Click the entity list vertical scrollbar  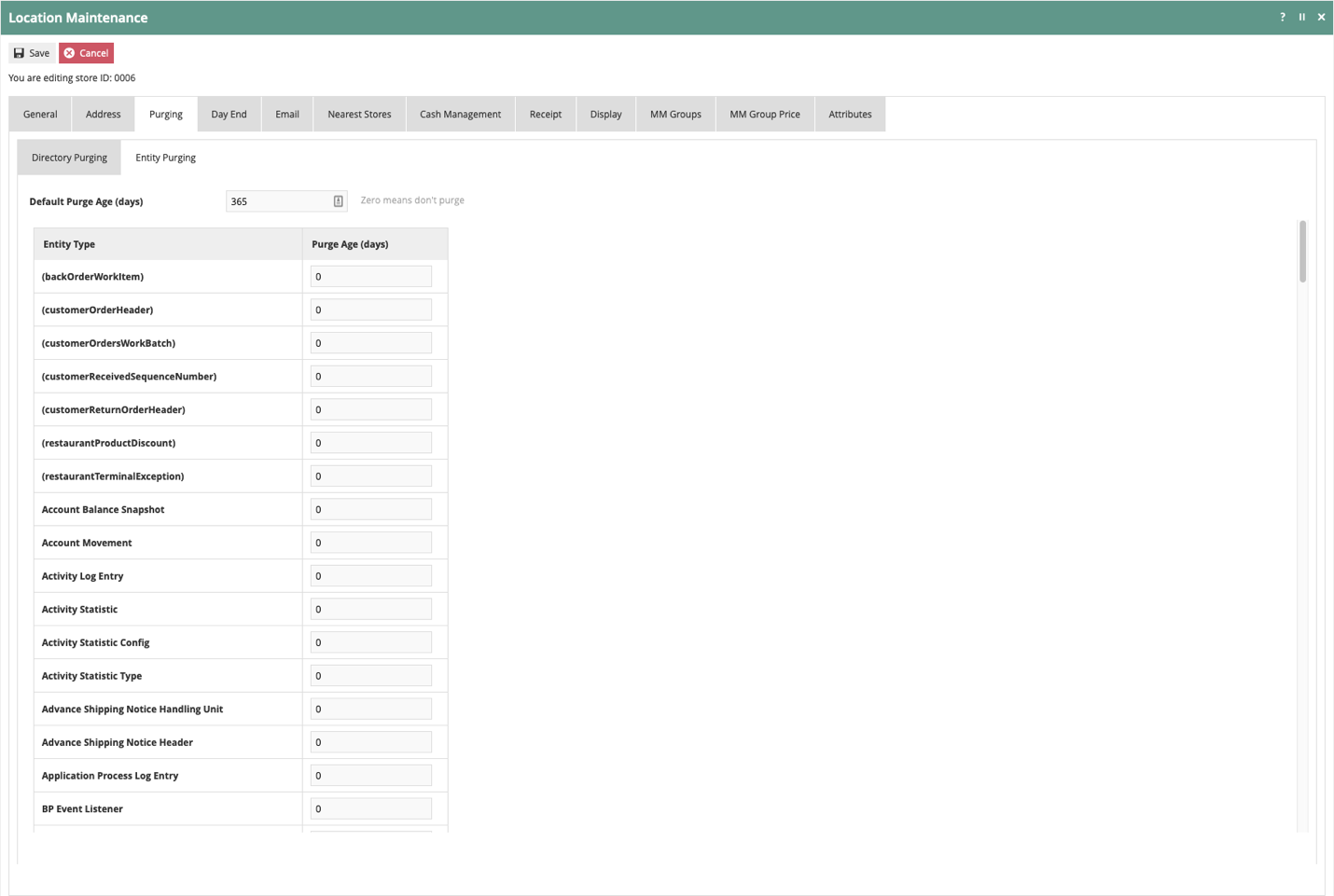pos(1302,252)
